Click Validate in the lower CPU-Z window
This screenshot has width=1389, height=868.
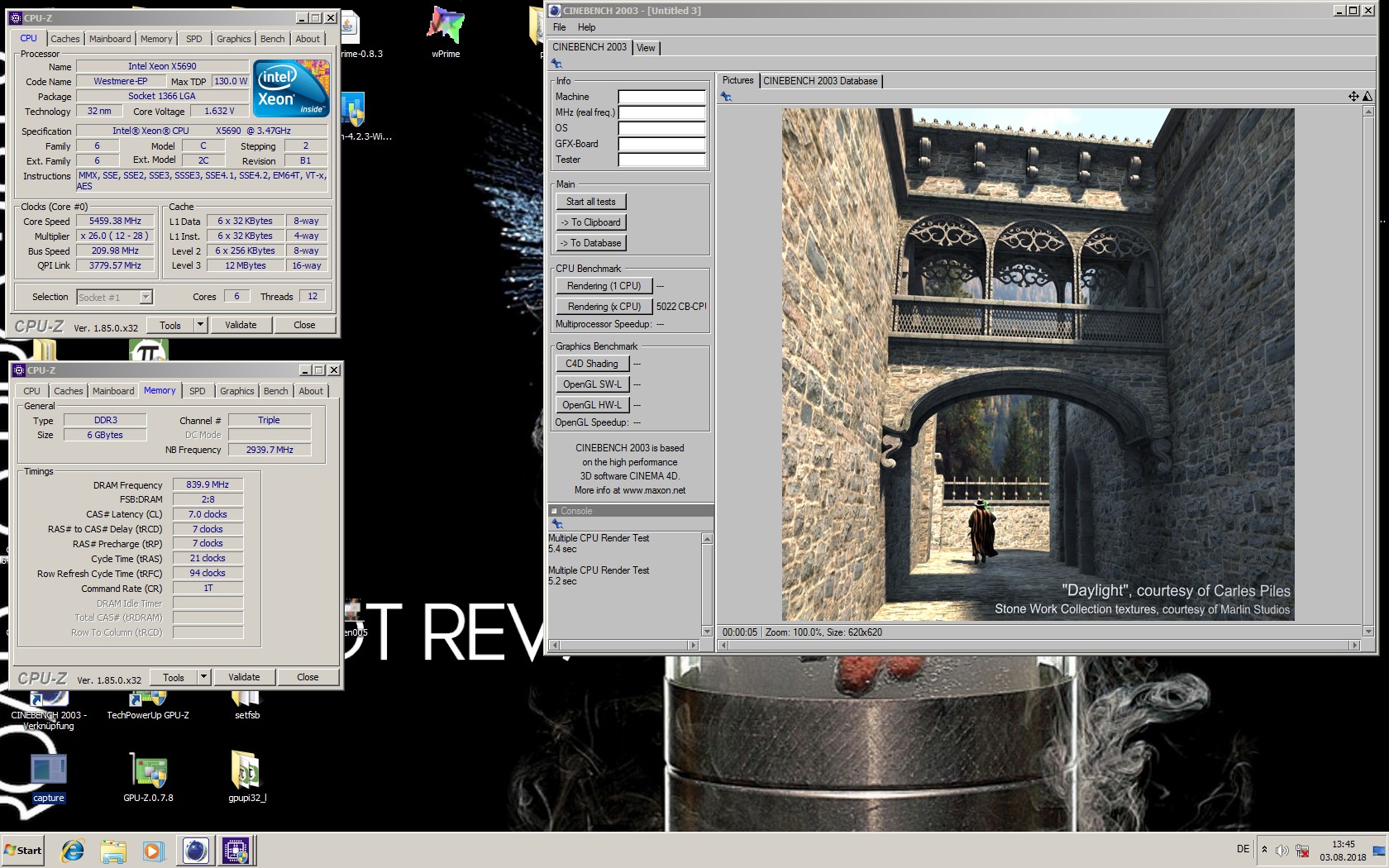tap(244, 677)
